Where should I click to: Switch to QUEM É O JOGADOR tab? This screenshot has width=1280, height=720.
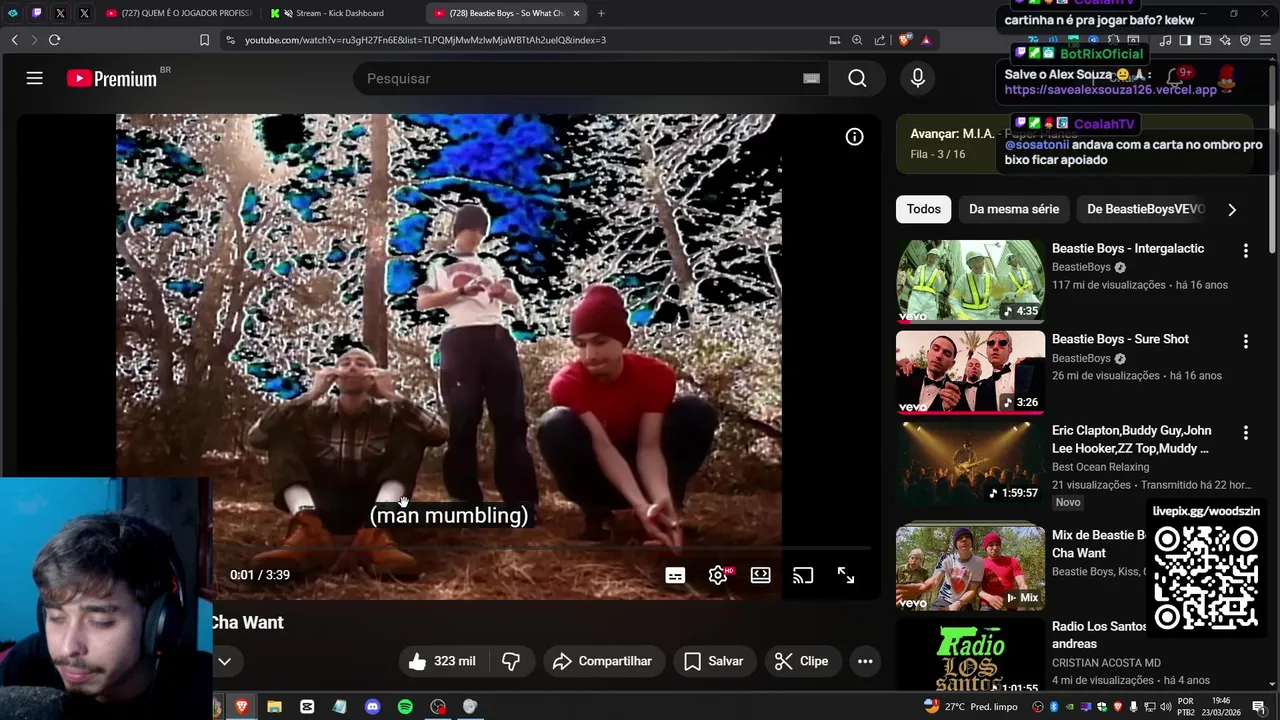tap(178, 13)
